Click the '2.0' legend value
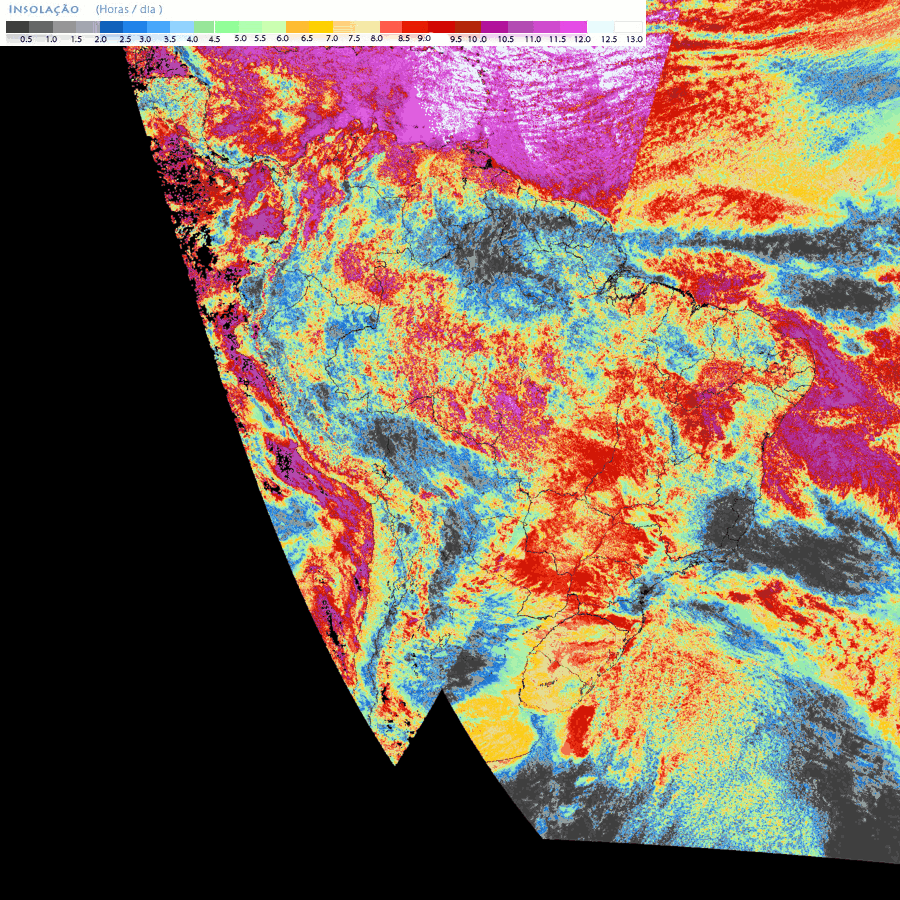 100,40
